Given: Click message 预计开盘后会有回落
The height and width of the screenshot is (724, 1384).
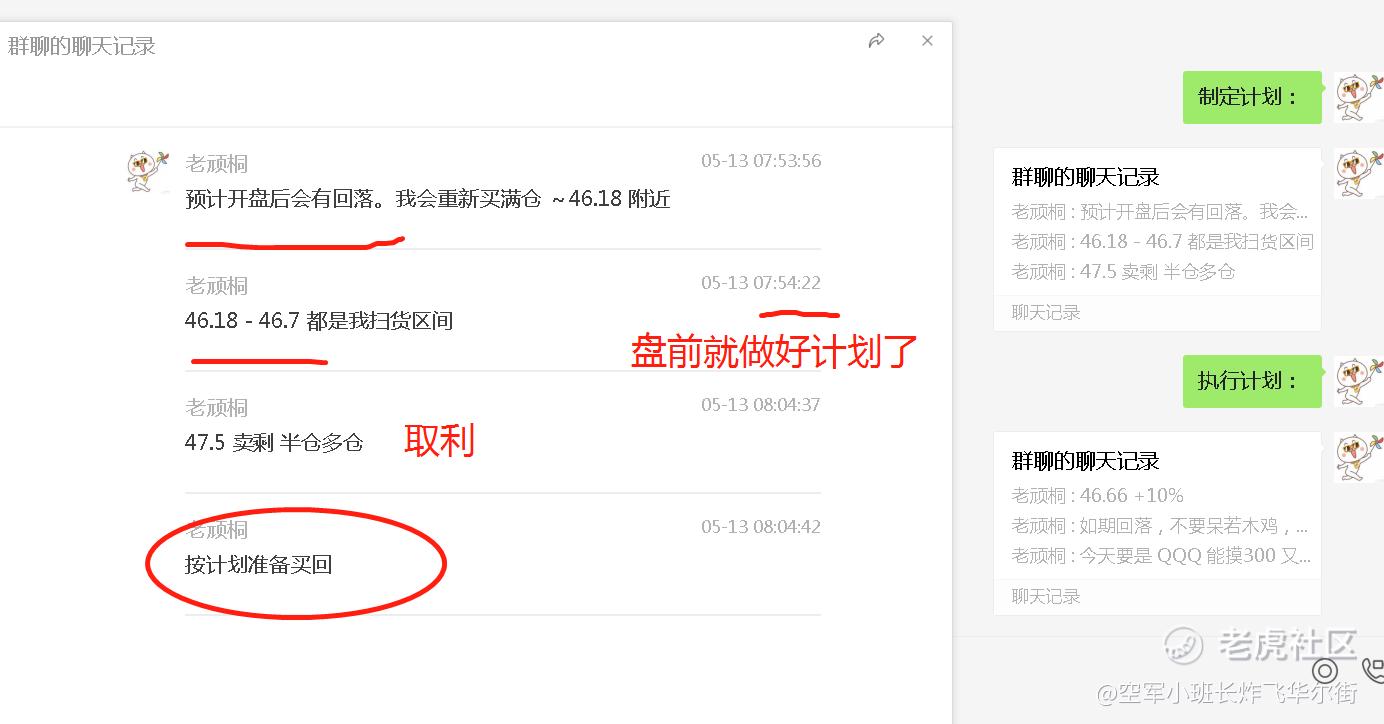Looking at the screenshot, I should click(x=427, y=199).
